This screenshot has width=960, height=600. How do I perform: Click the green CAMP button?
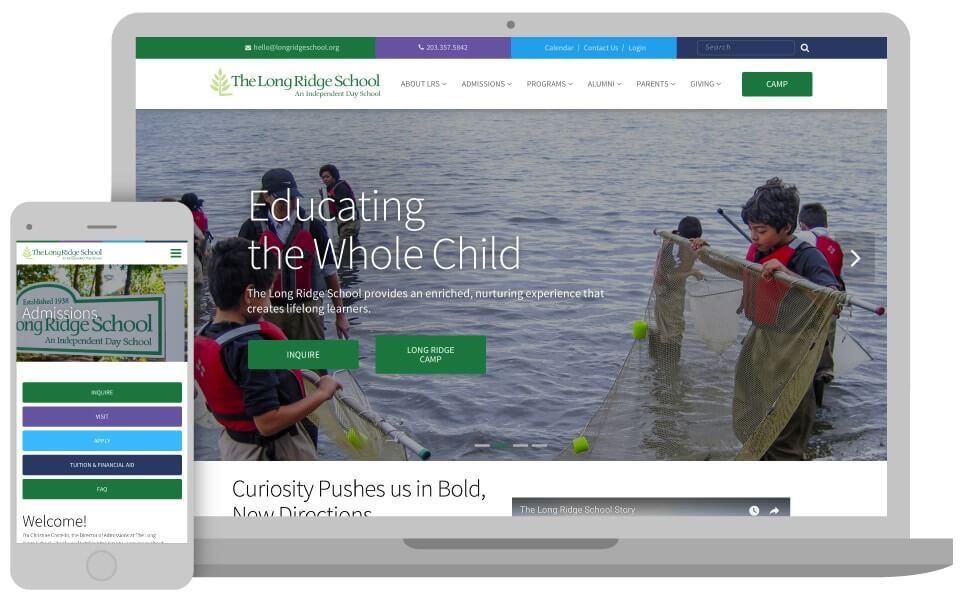point(777,84)
